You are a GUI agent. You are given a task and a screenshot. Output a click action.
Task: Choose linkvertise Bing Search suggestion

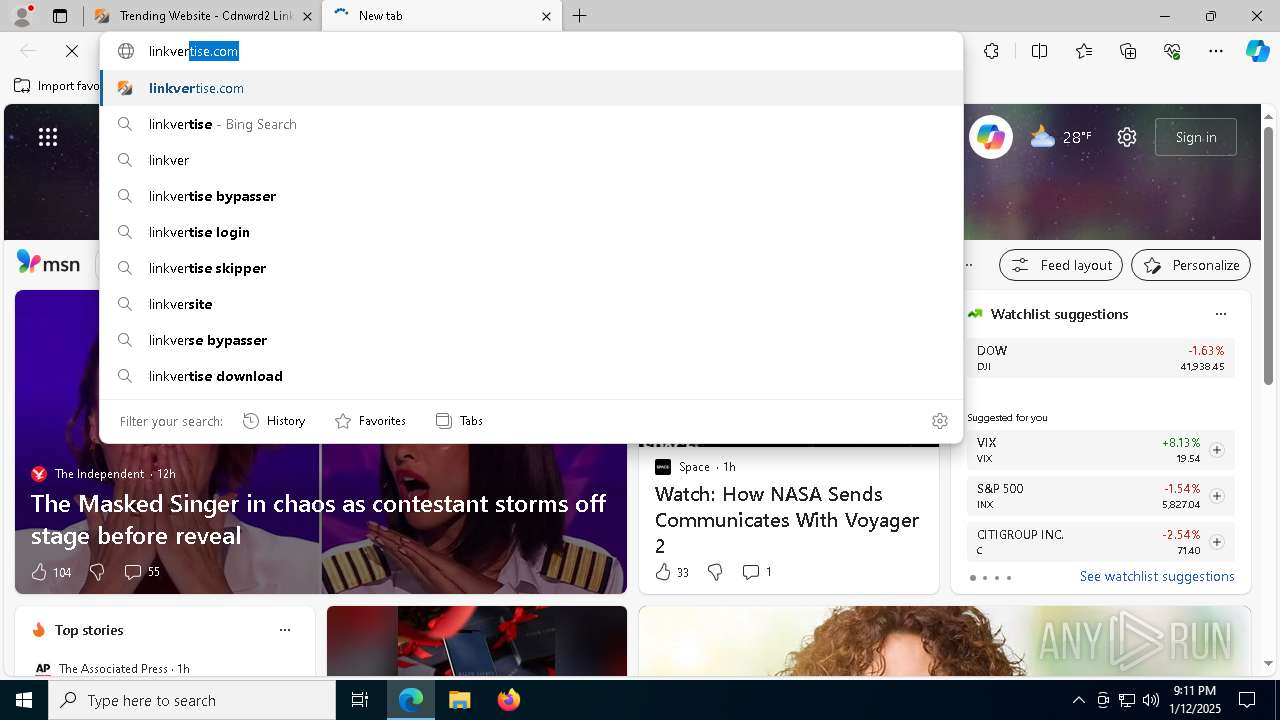pos(531,124)
